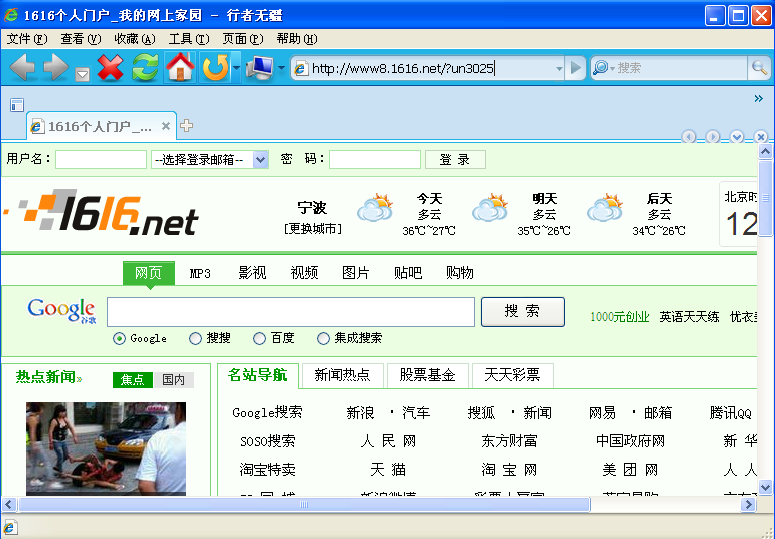
Task: Click the Back navigation arrow
Action: coord(23,68)
